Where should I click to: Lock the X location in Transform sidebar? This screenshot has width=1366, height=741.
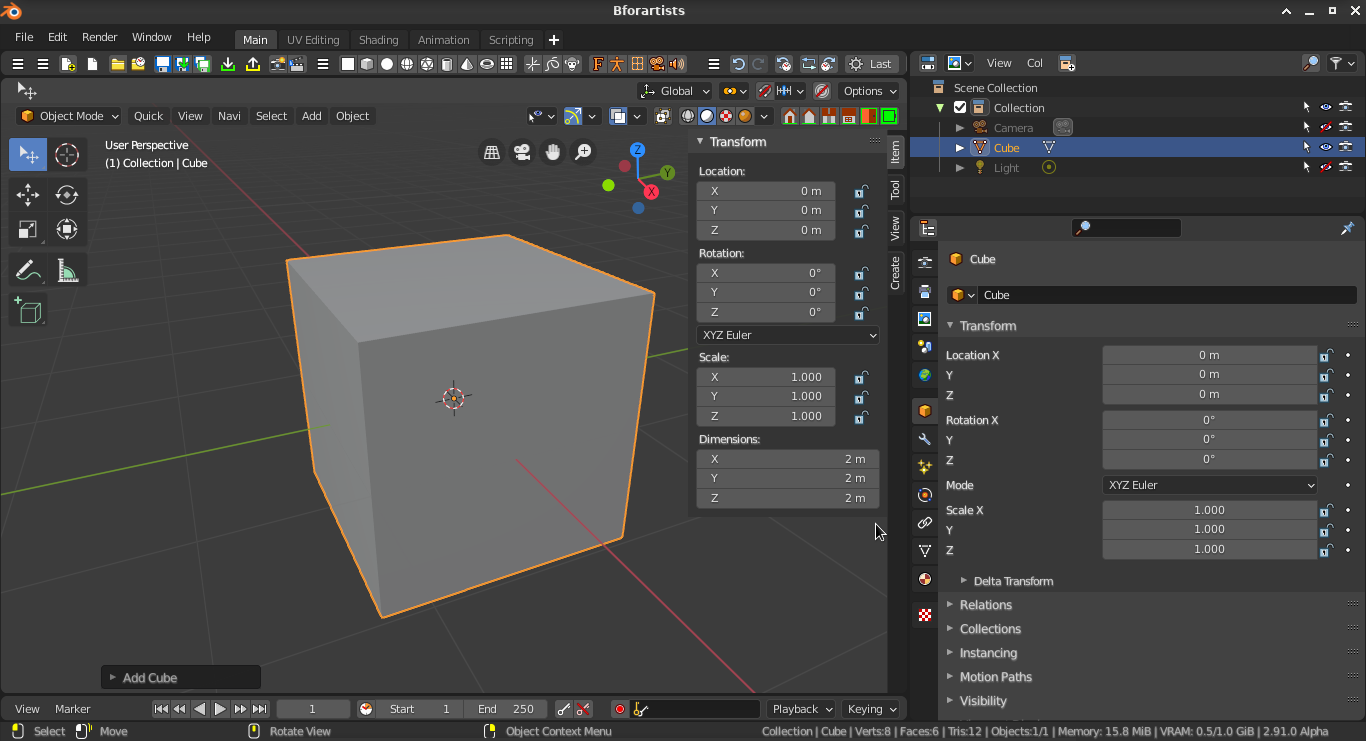click(860, 191)
